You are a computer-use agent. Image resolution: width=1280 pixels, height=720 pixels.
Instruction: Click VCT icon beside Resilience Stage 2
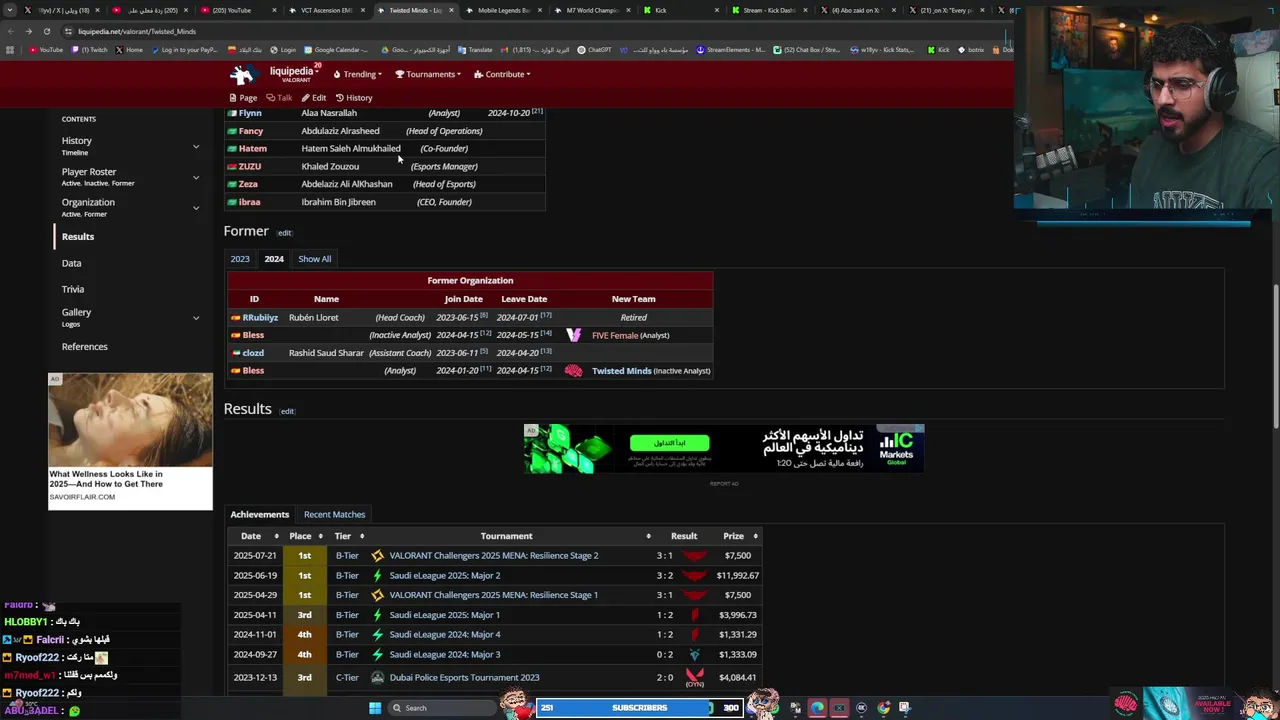tap(377, 556)
